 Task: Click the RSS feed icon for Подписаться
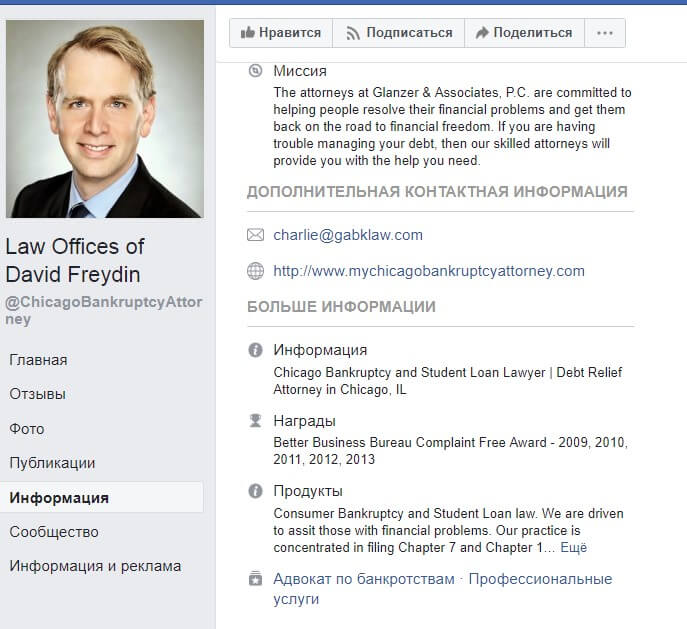click(353, 33)
